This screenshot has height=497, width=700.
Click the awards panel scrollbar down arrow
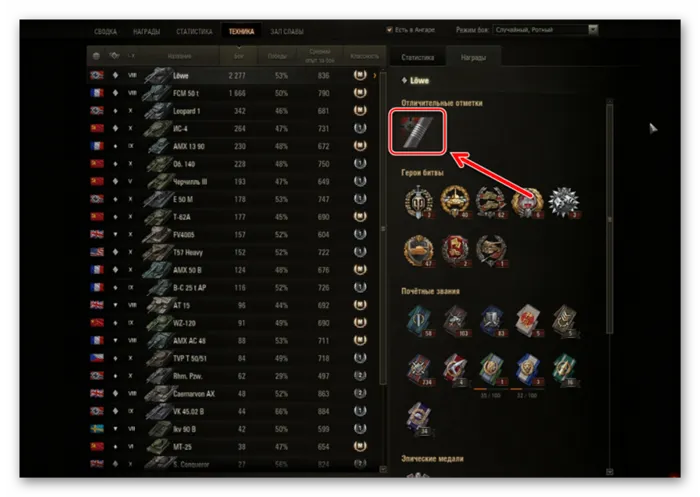[x=610, y=472]
